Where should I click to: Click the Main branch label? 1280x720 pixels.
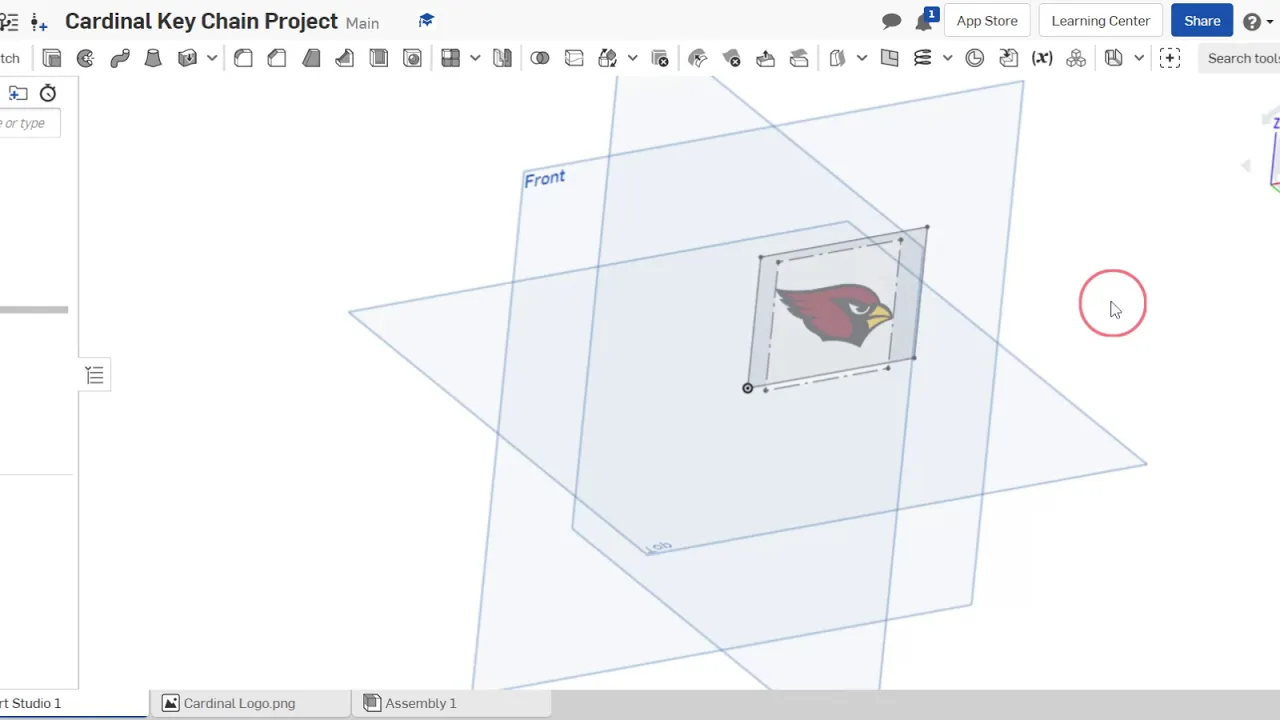coord(362,23)
